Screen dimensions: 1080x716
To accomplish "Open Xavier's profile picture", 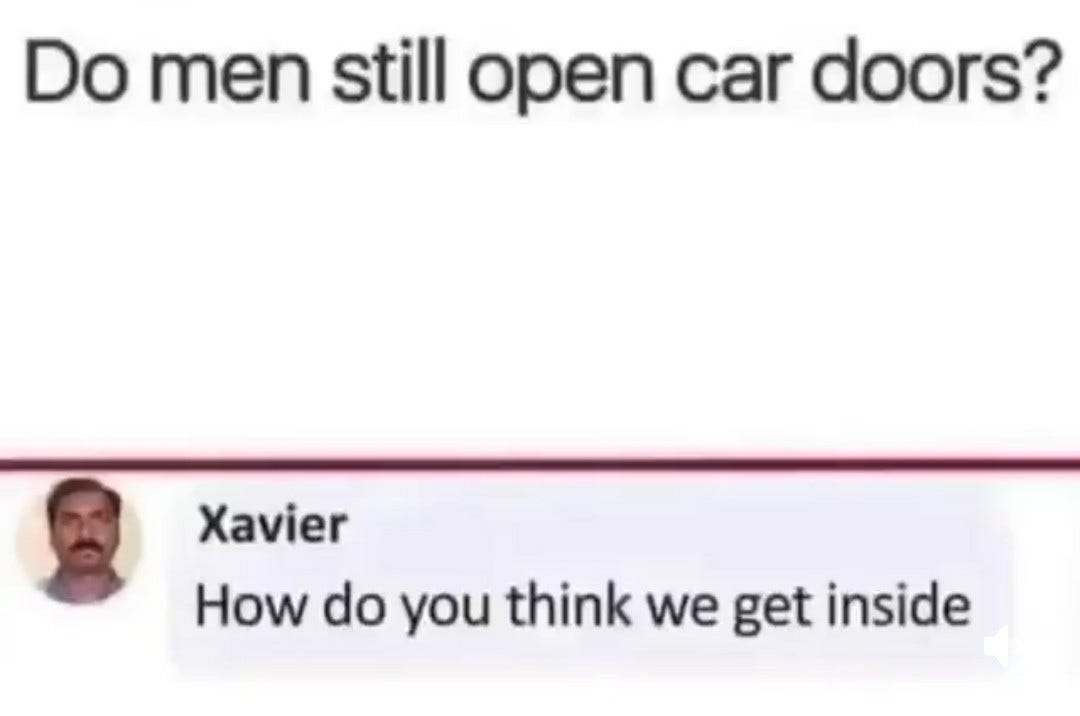I will pos(79,542).
